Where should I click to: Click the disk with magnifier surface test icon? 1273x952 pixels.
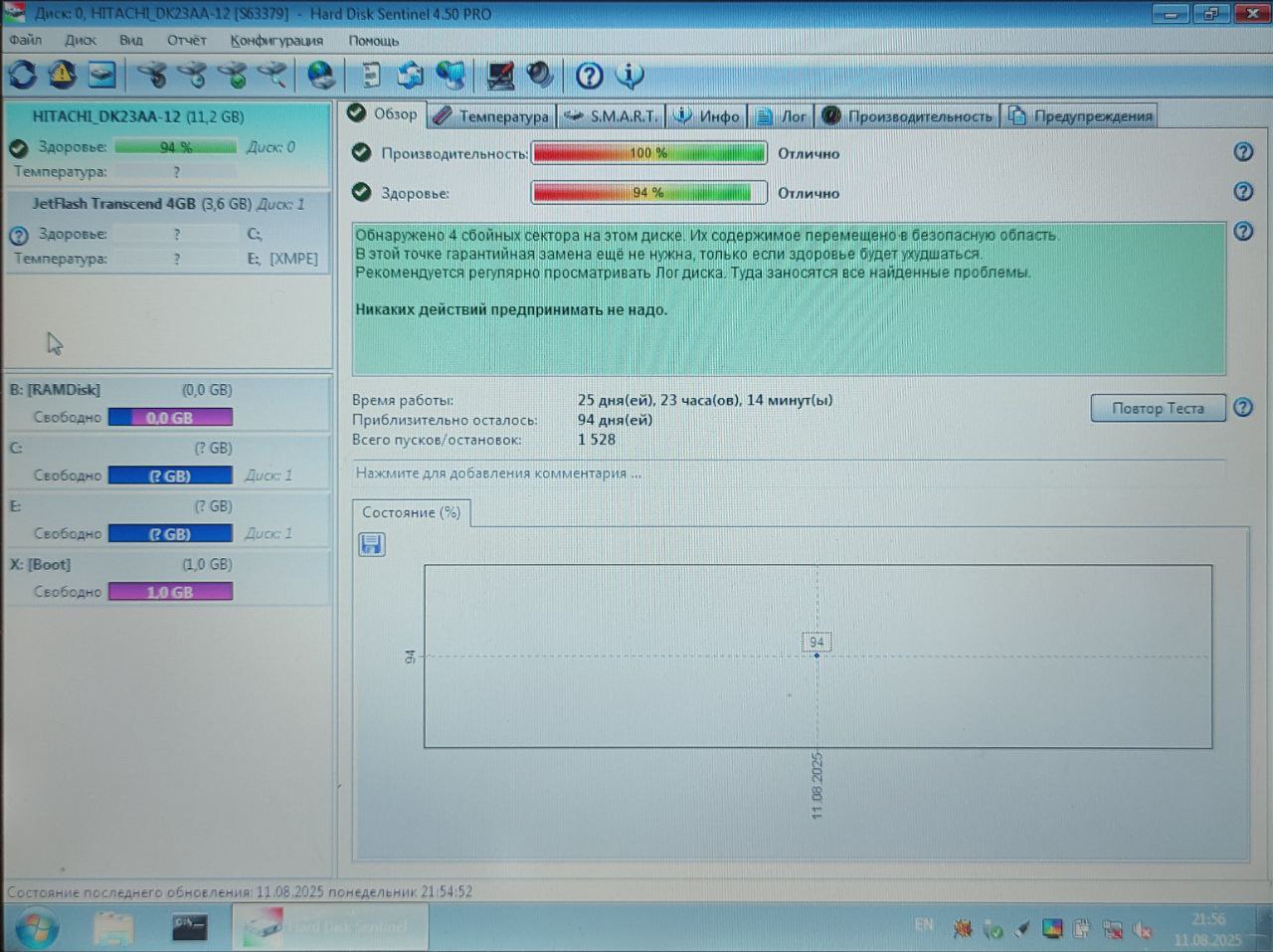point(273,75)
